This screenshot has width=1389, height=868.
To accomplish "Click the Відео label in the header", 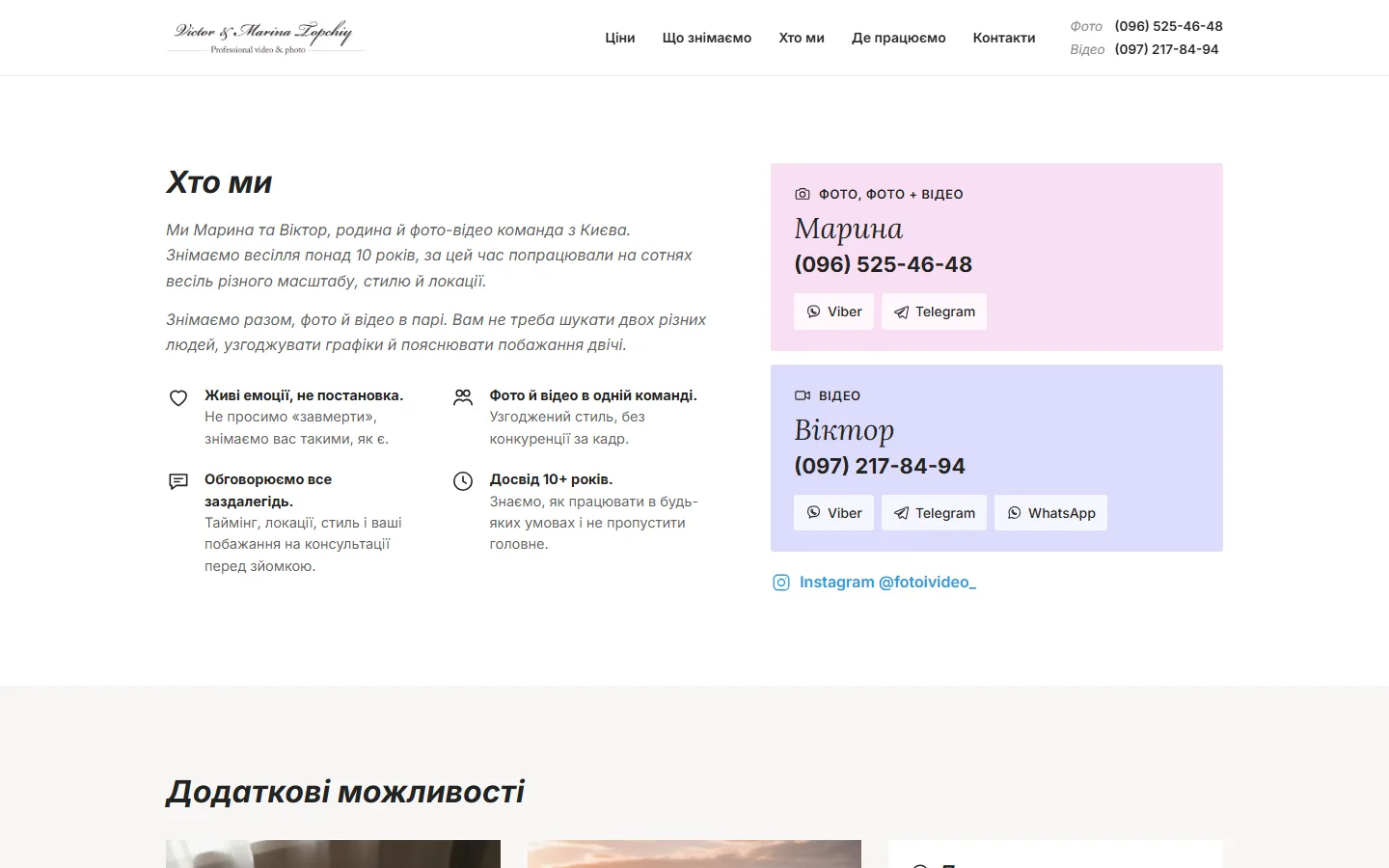I will (1087, 49).
